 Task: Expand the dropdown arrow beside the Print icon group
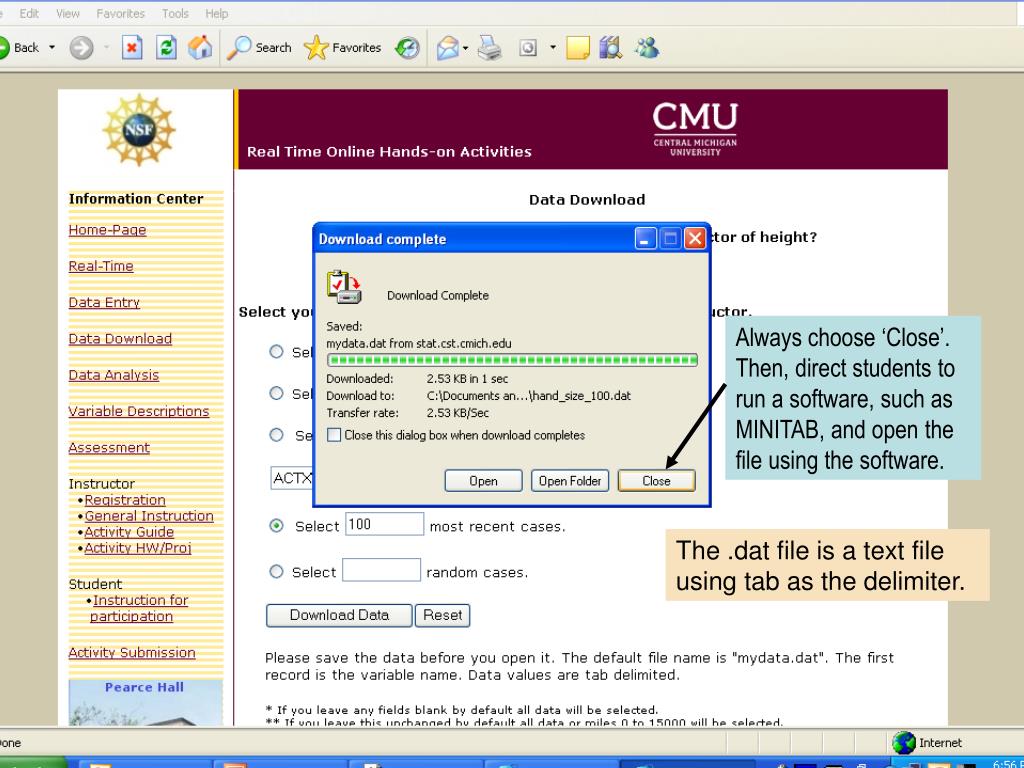[551, 48]
